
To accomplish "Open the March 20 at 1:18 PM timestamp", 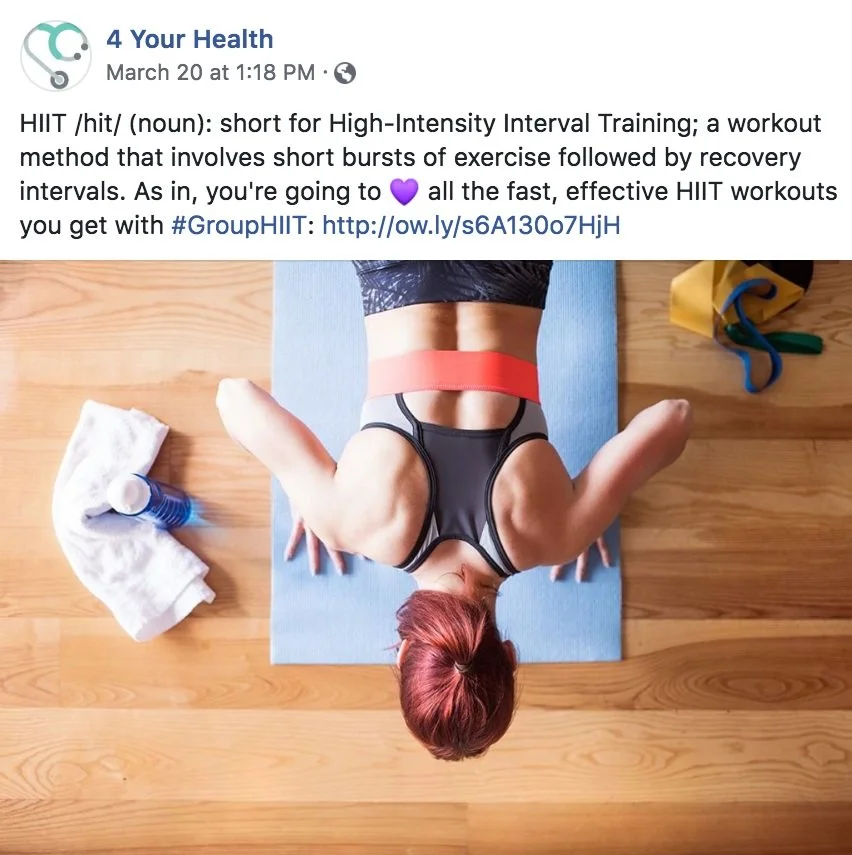I will tap(211, 73).
